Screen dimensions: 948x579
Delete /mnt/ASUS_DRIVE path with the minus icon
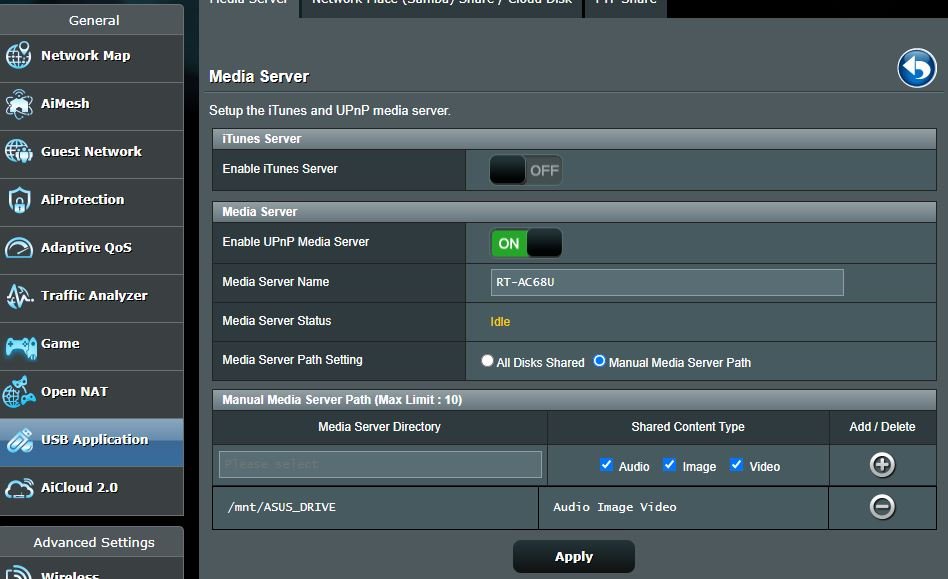882,506
